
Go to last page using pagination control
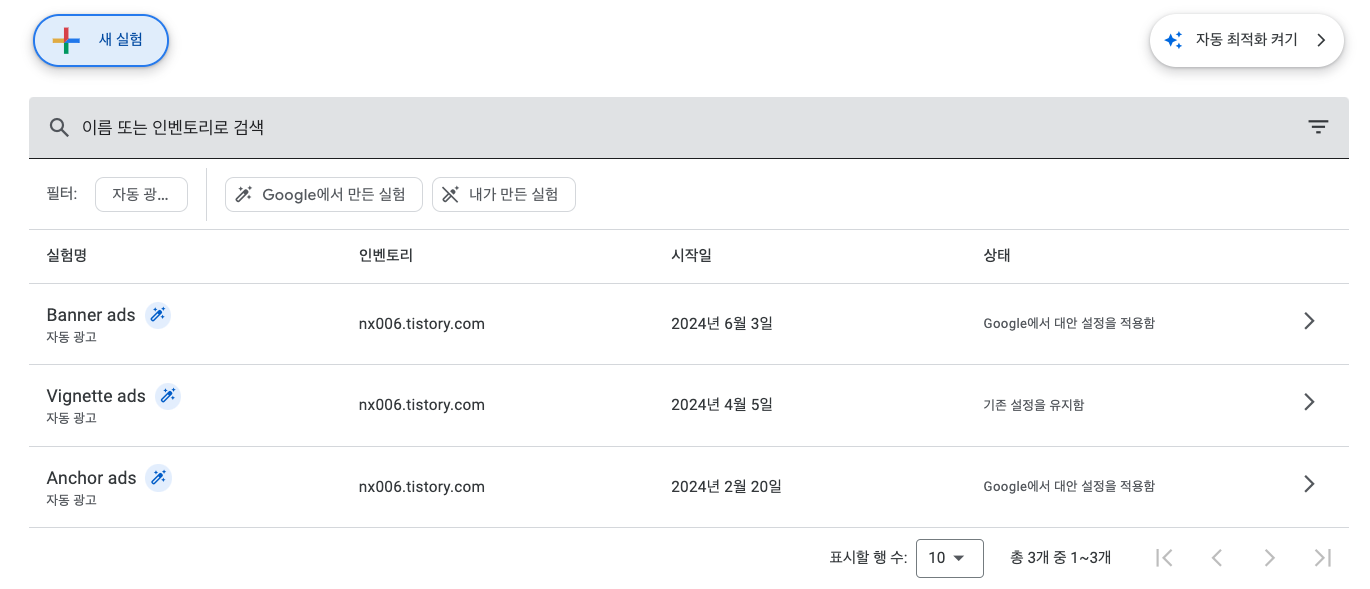[x=1322, y=557]
